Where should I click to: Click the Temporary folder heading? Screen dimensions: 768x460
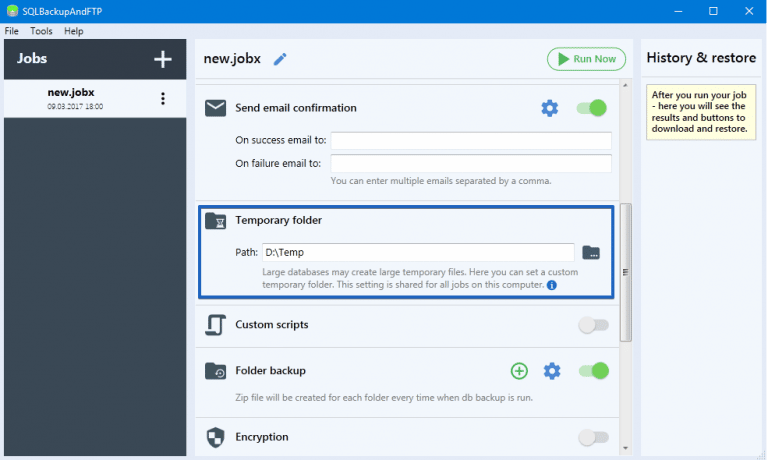click(x=278, y=220)
